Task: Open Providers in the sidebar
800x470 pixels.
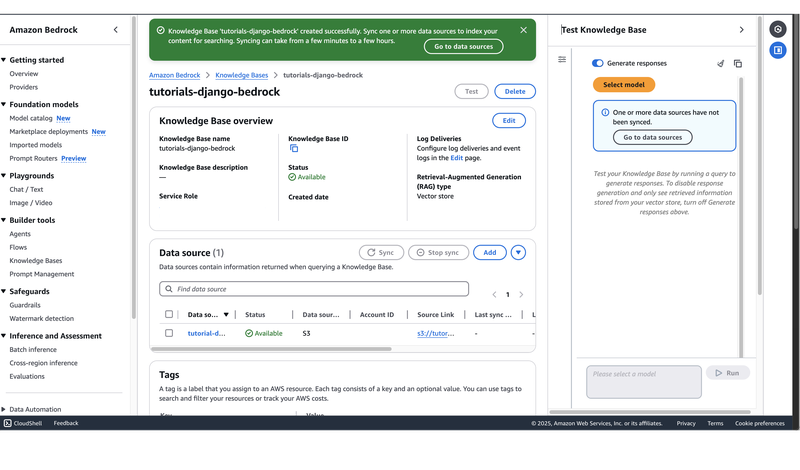Action: coord(23,87)
